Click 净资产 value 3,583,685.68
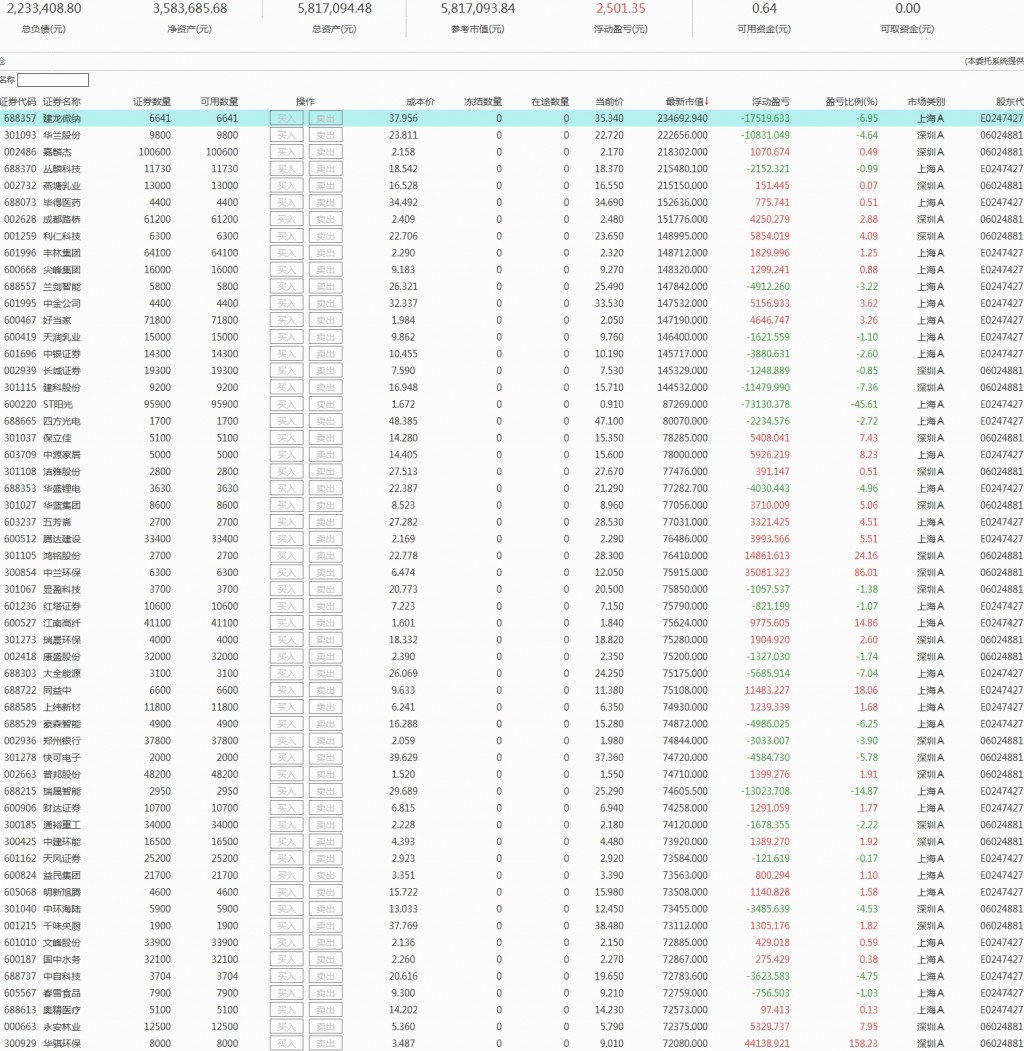Screen dimensions: 1024x1051 pyautogui.click(x=190, y=9)
